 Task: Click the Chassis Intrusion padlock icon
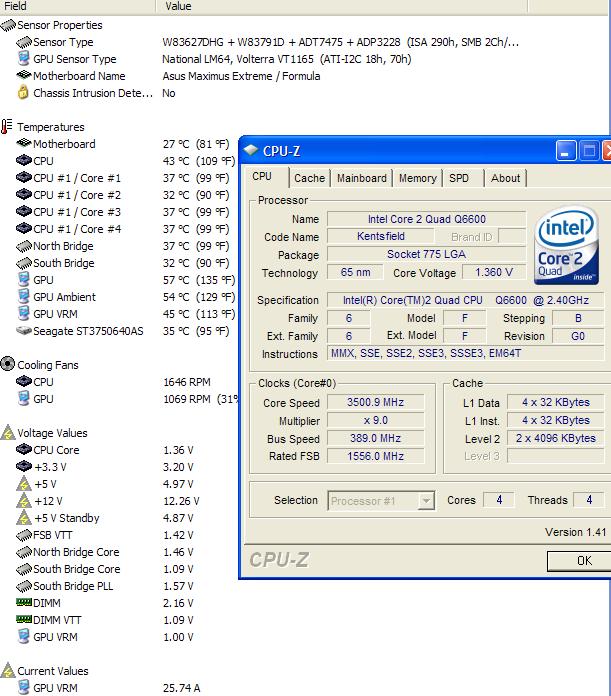23,92
